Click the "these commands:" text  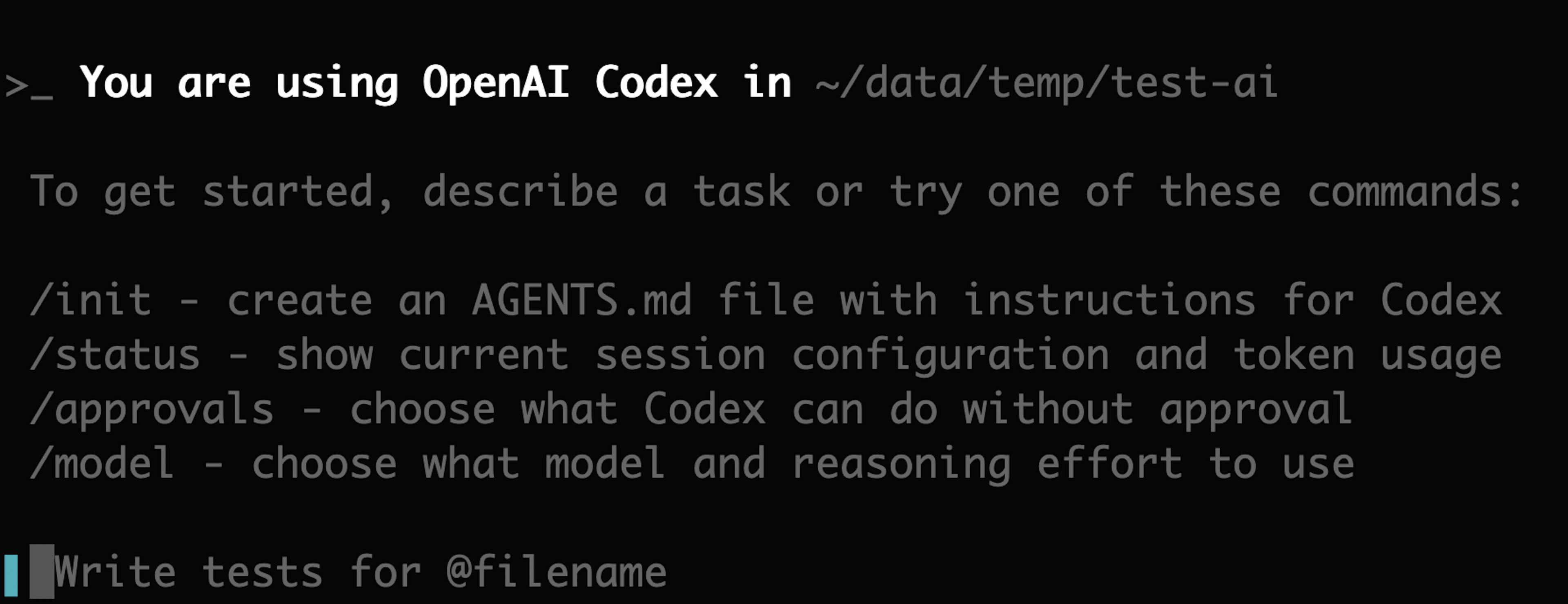tap(1341, 191)
